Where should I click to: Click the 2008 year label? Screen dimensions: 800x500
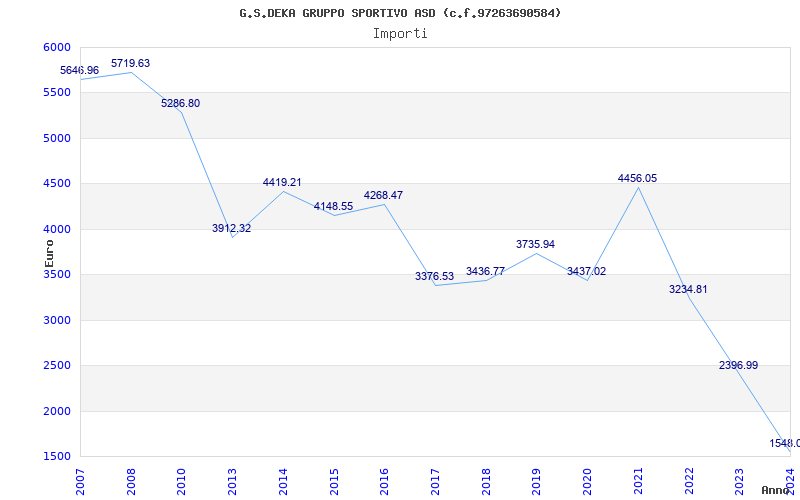coord(131,481)
